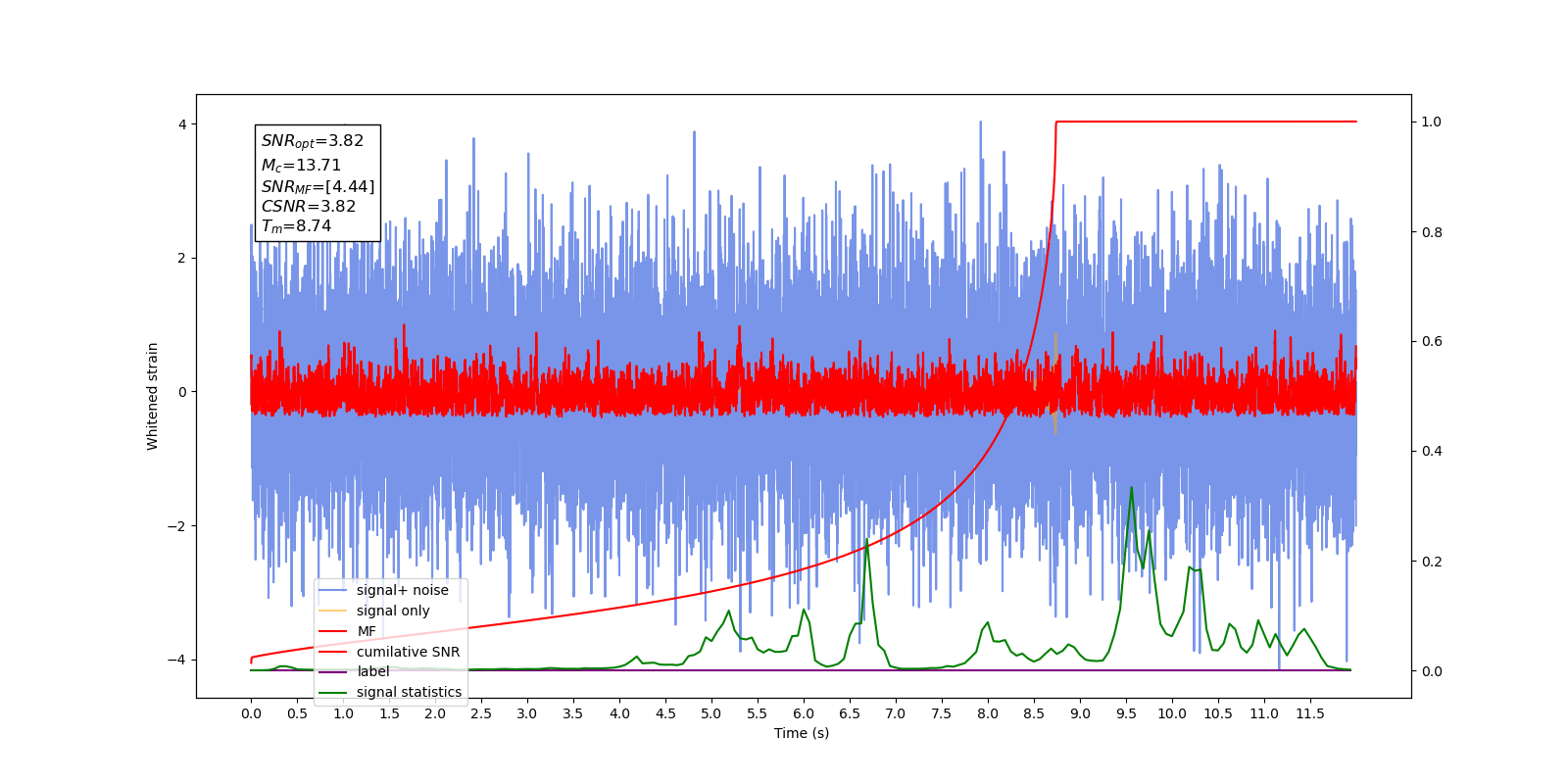Click the blue line sample for signal+ noise
Image resolution: width=1568 pixels, height=784 pixels.
click(333, 590)
